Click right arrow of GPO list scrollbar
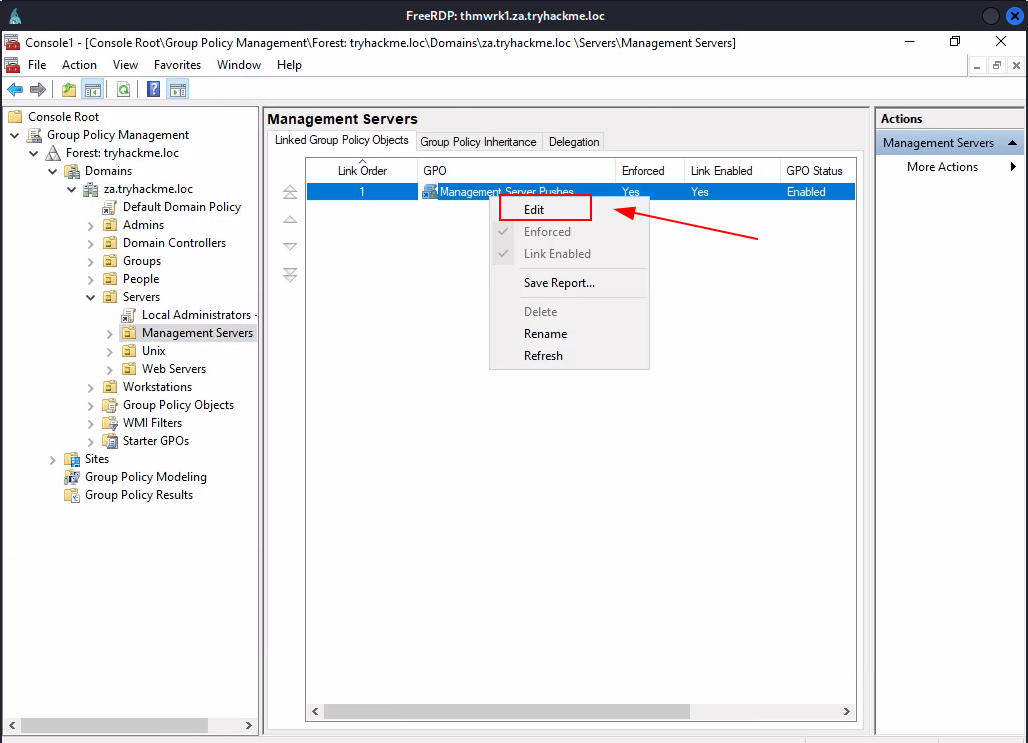The width and height of the screenshot is (1028, 743). pos(846,712)
